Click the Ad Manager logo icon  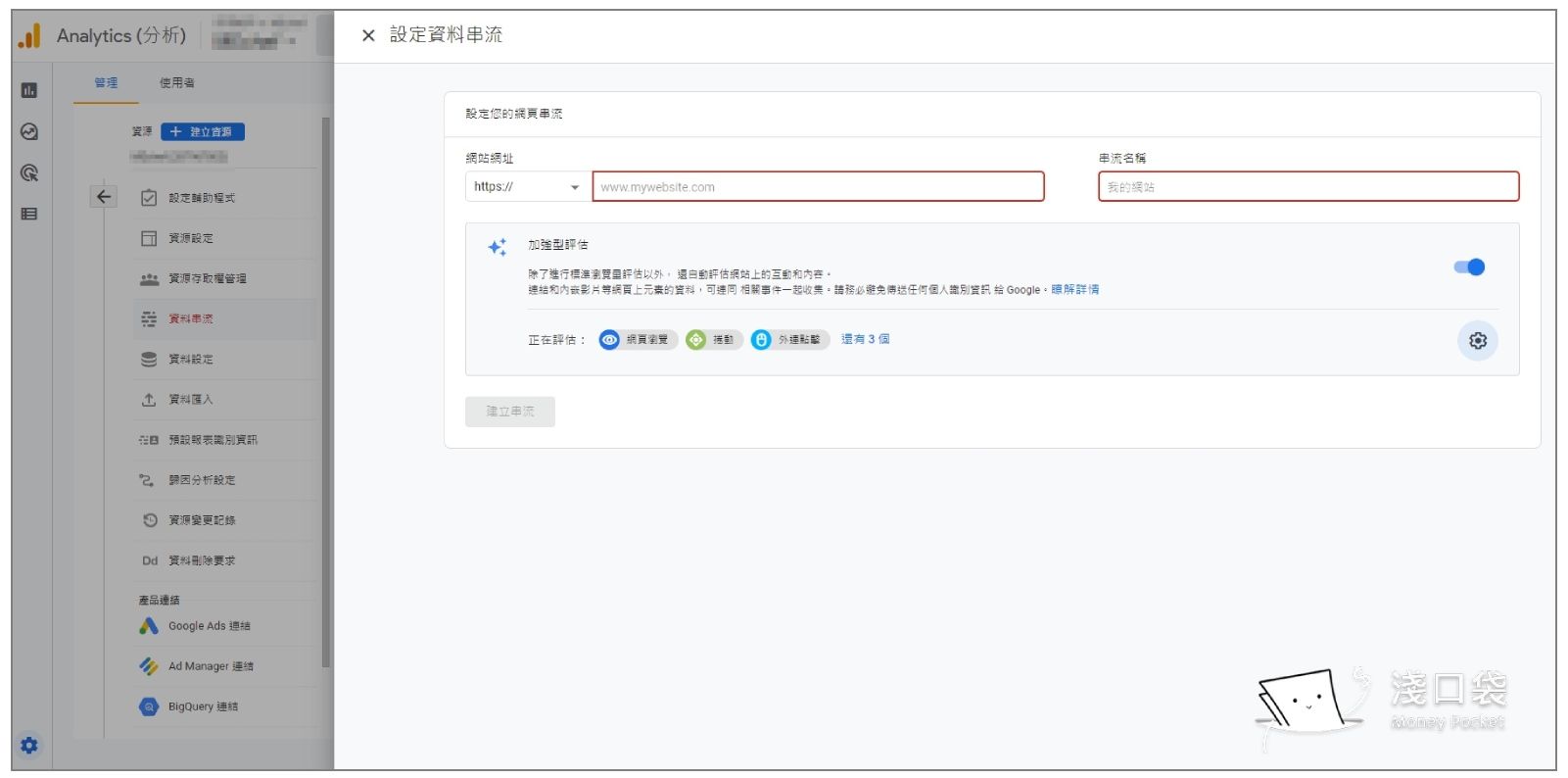coord(149,666)
